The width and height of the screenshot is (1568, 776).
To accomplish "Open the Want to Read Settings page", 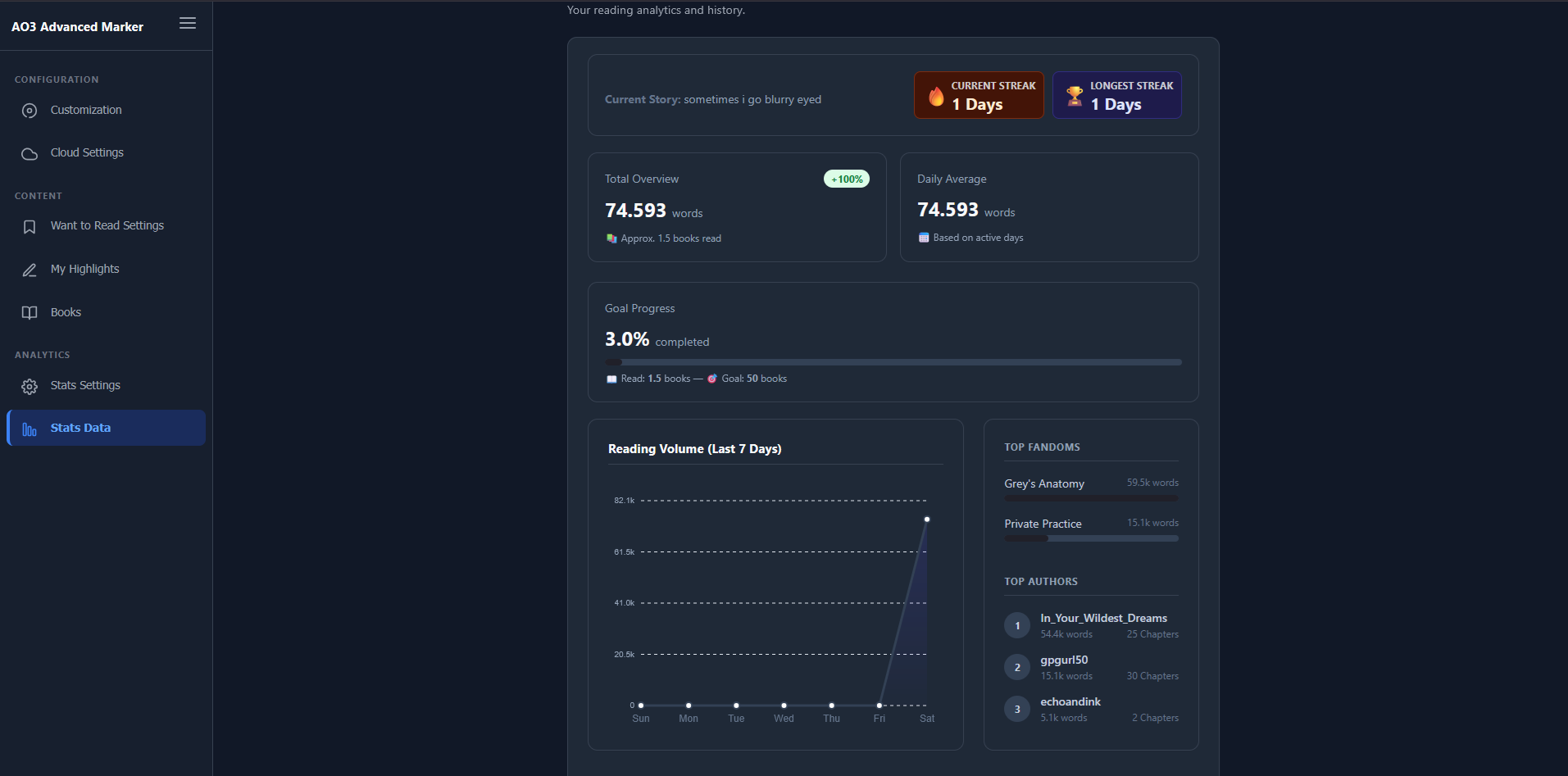I will [x=106, y=226].
